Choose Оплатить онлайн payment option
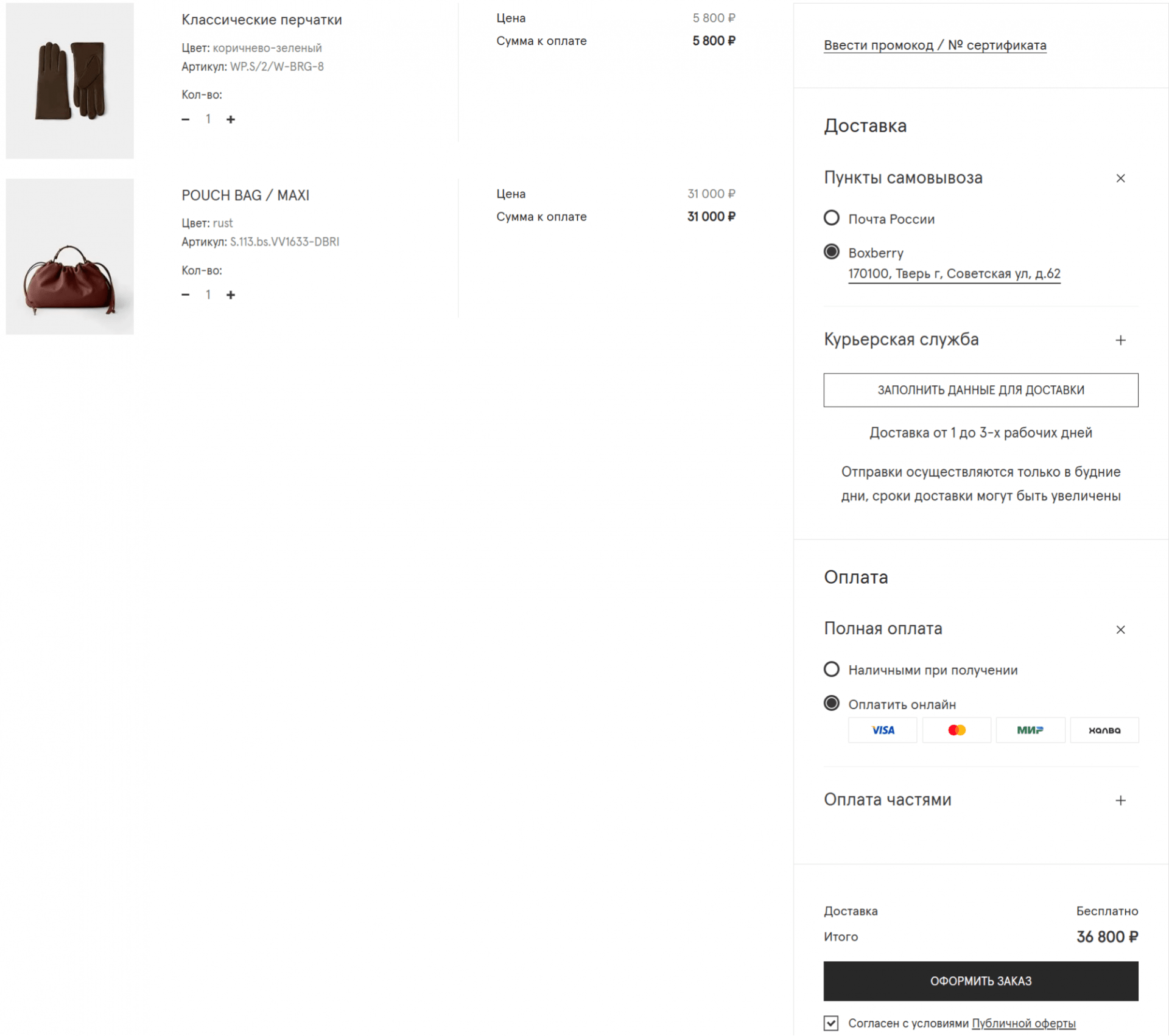Image resolution: width=1169 pixels, height=1036 pixels. coord(832,704)
